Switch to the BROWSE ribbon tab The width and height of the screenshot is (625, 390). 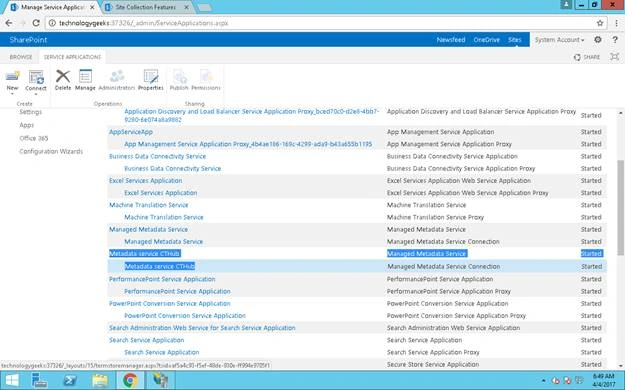[21, 57]
